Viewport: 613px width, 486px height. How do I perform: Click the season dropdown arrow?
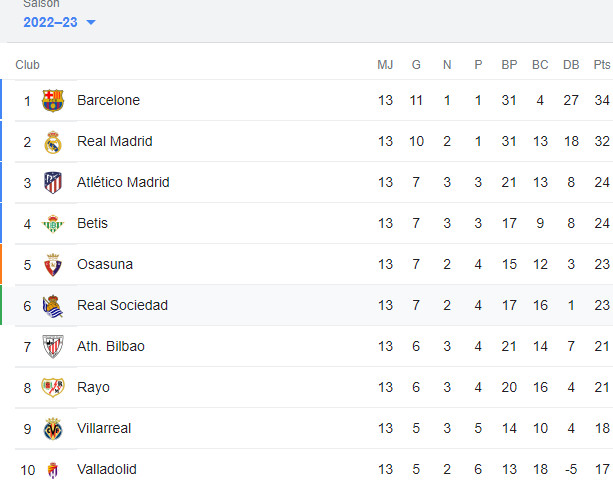point(91,23)
